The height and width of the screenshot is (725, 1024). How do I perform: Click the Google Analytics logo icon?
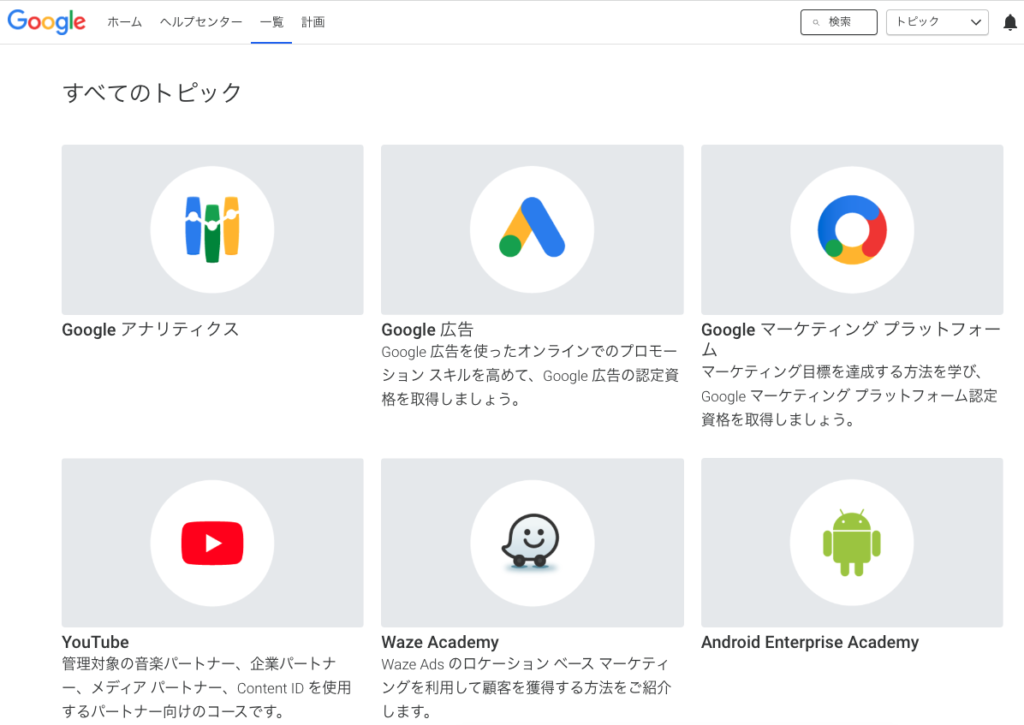point(212,229)
